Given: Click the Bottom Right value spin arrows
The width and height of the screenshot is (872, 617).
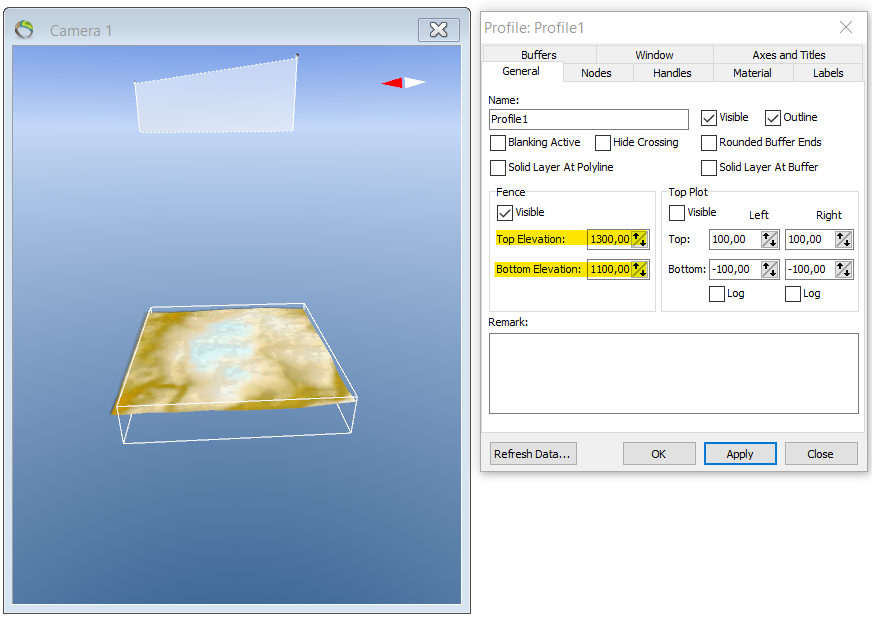Looking at the screenshot, I should click(844, 269).
